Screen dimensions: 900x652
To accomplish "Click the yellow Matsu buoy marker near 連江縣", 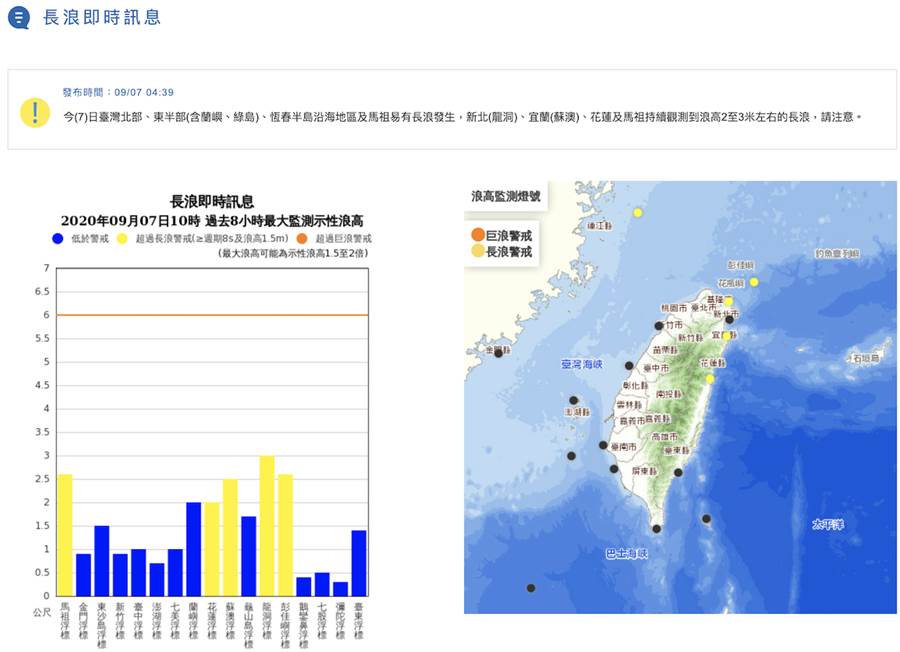I will [x=638, y=213].
